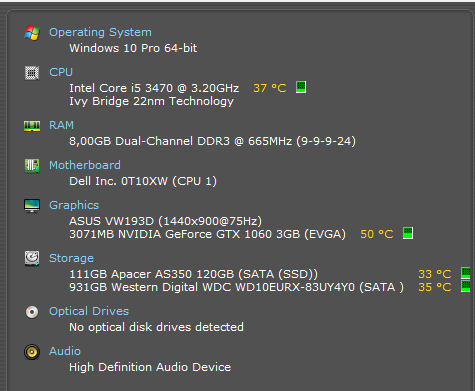Click the disc Optical Drives icon
Image resolution: width=475 pixels, height=391 pixels.
(x=32, y=312)
